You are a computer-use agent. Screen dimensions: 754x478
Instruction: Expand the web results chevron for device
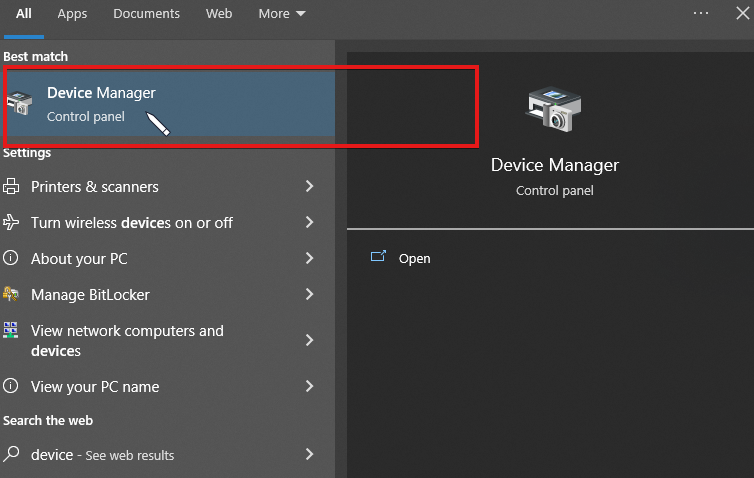click(310, 454)
